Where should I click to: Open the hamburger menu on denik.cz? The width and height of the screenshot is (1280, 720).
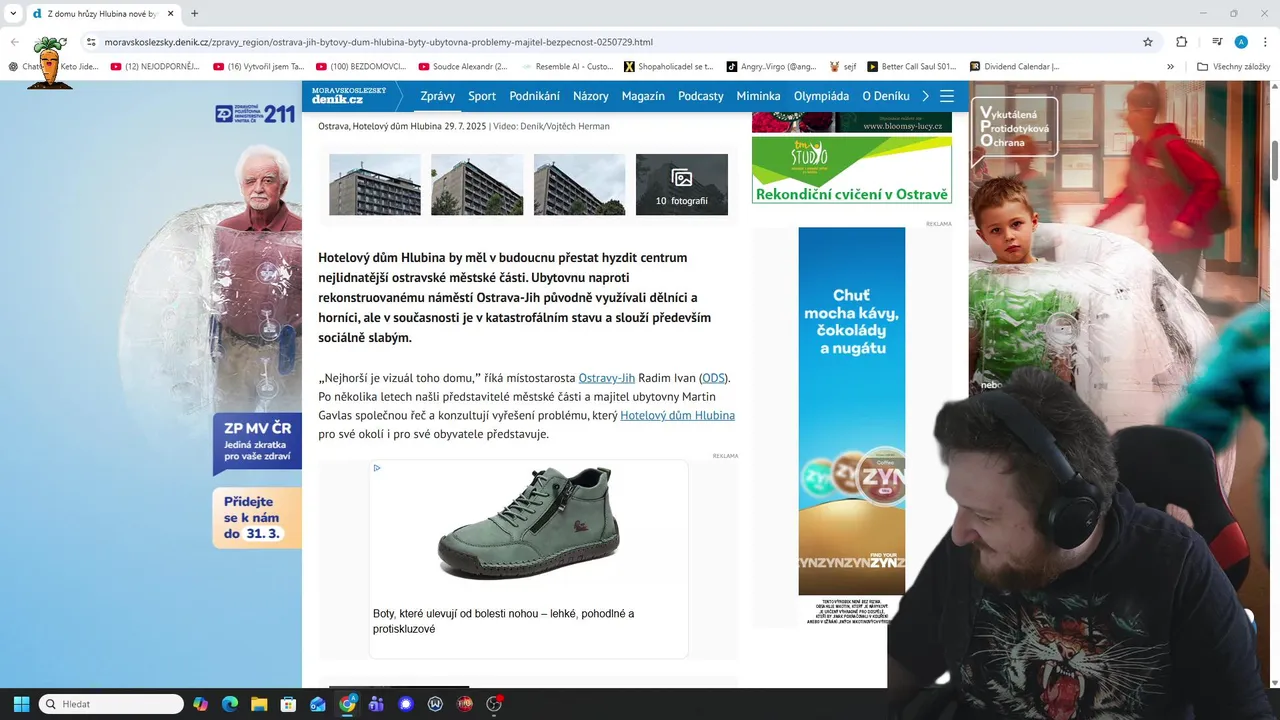pyautogui.click(x=947, y=96)
